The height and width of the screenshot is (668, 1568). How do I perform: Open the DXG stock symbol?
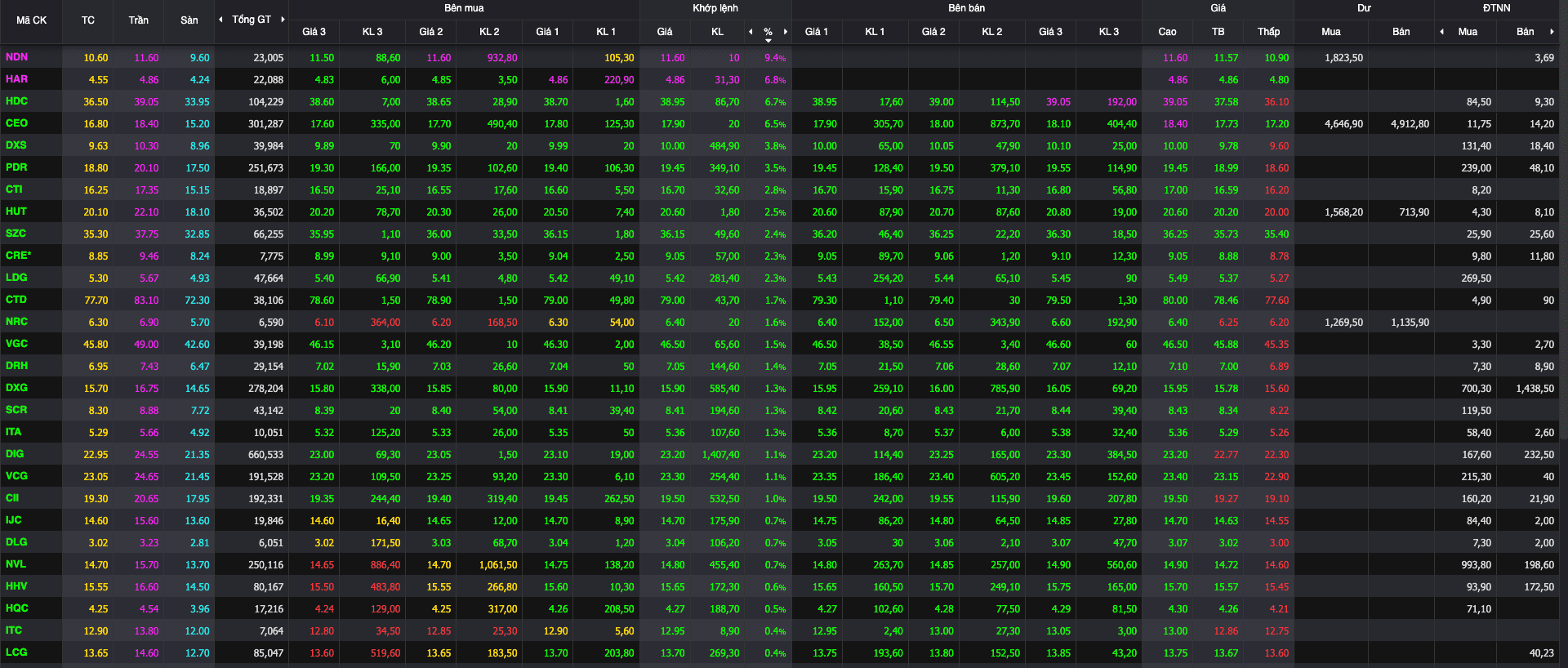click(x=16, y=388)
